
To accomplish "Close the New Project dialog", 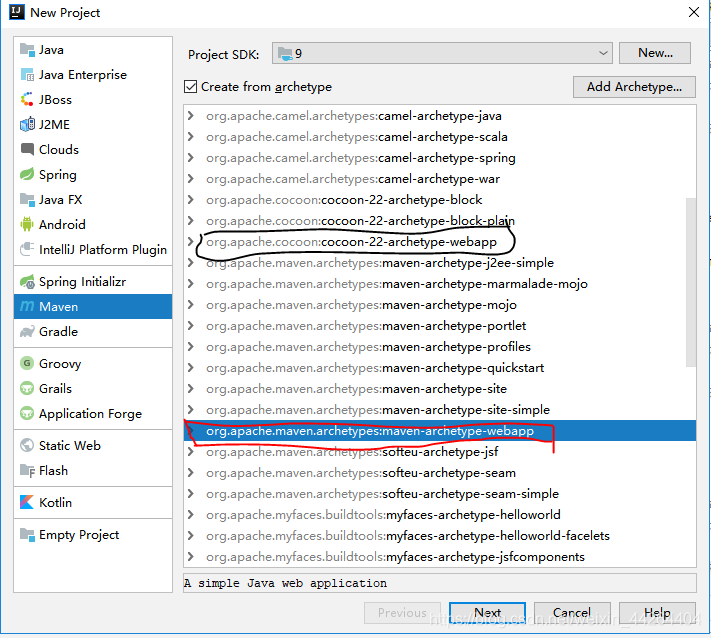I will [x=694, y=12].
